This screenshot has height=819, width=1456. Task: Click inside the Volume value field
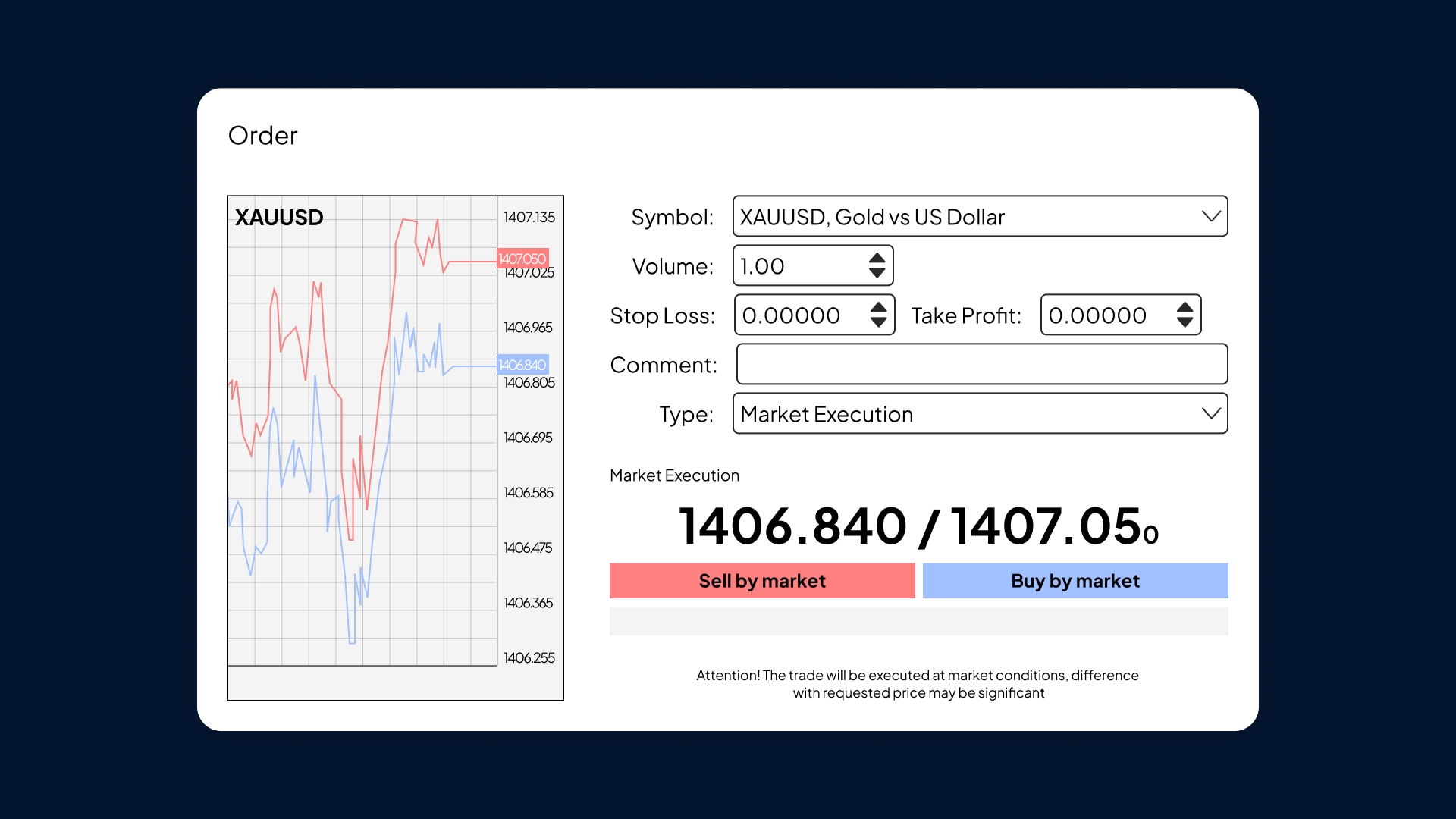point(796,266)
